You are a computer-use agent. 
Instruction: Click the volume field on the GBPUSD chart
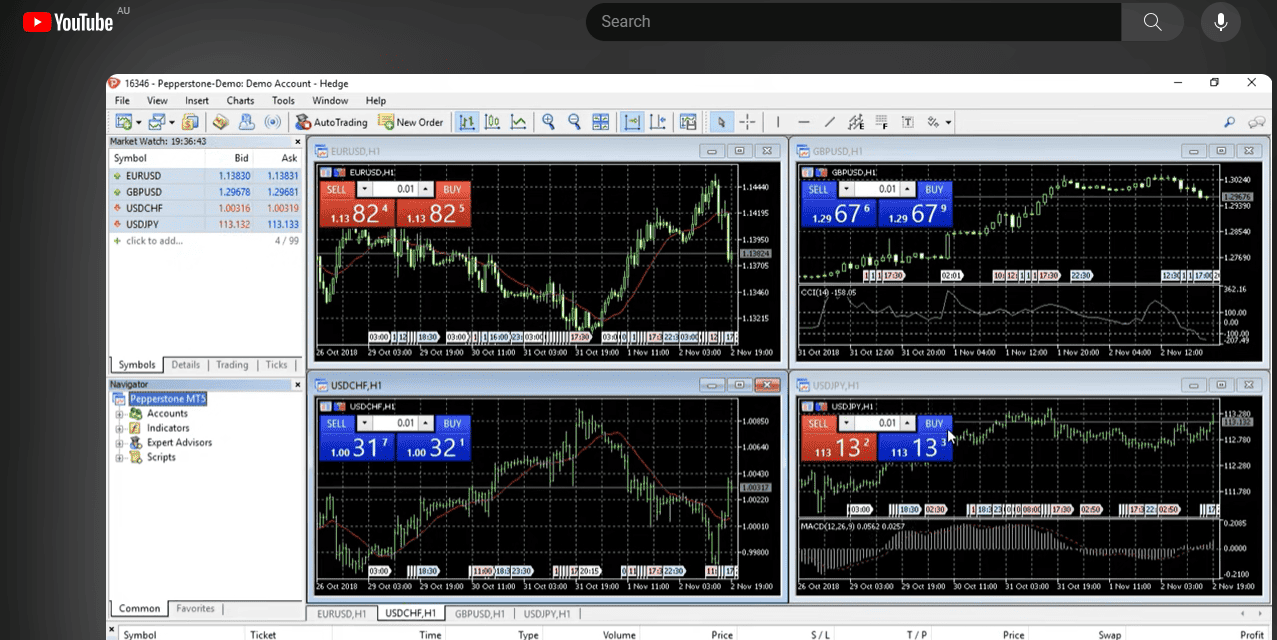point(877,189)
